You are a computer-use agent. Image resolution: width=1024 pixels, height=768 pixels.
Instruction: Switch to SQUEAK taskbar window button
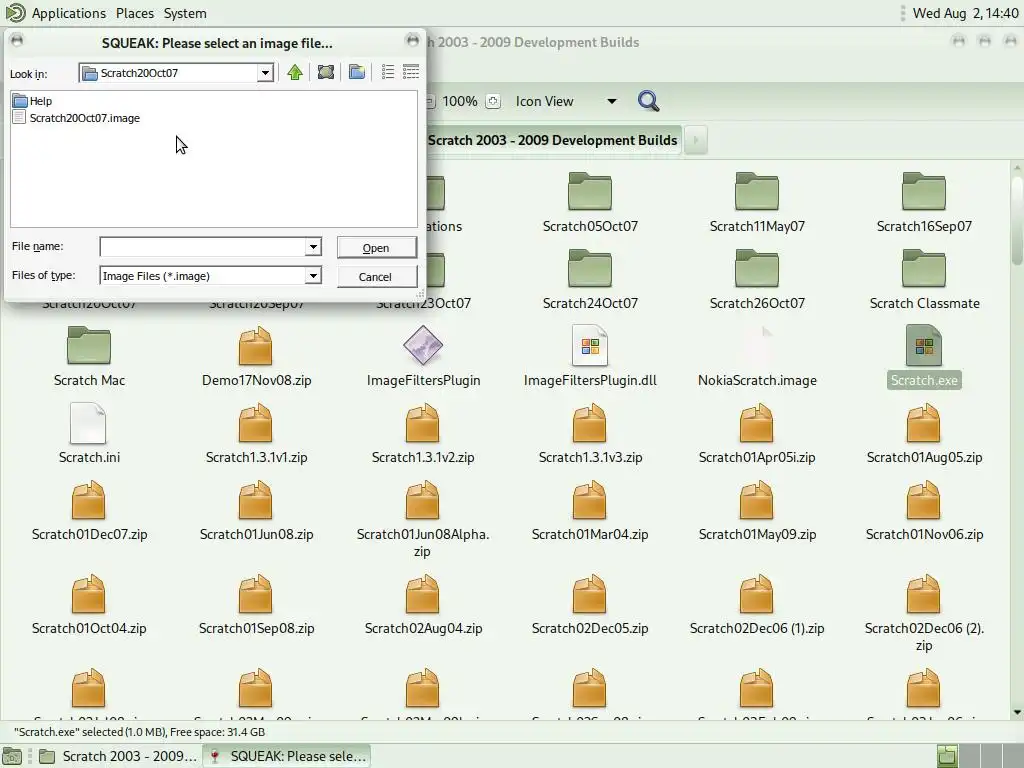[x=286, y=756]
